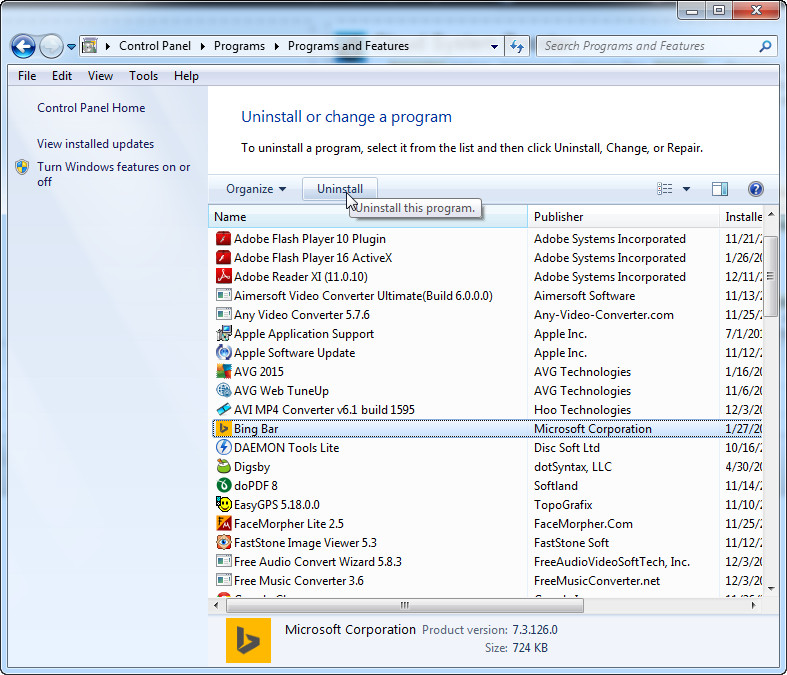Open the address bar history dropdown

494,47
